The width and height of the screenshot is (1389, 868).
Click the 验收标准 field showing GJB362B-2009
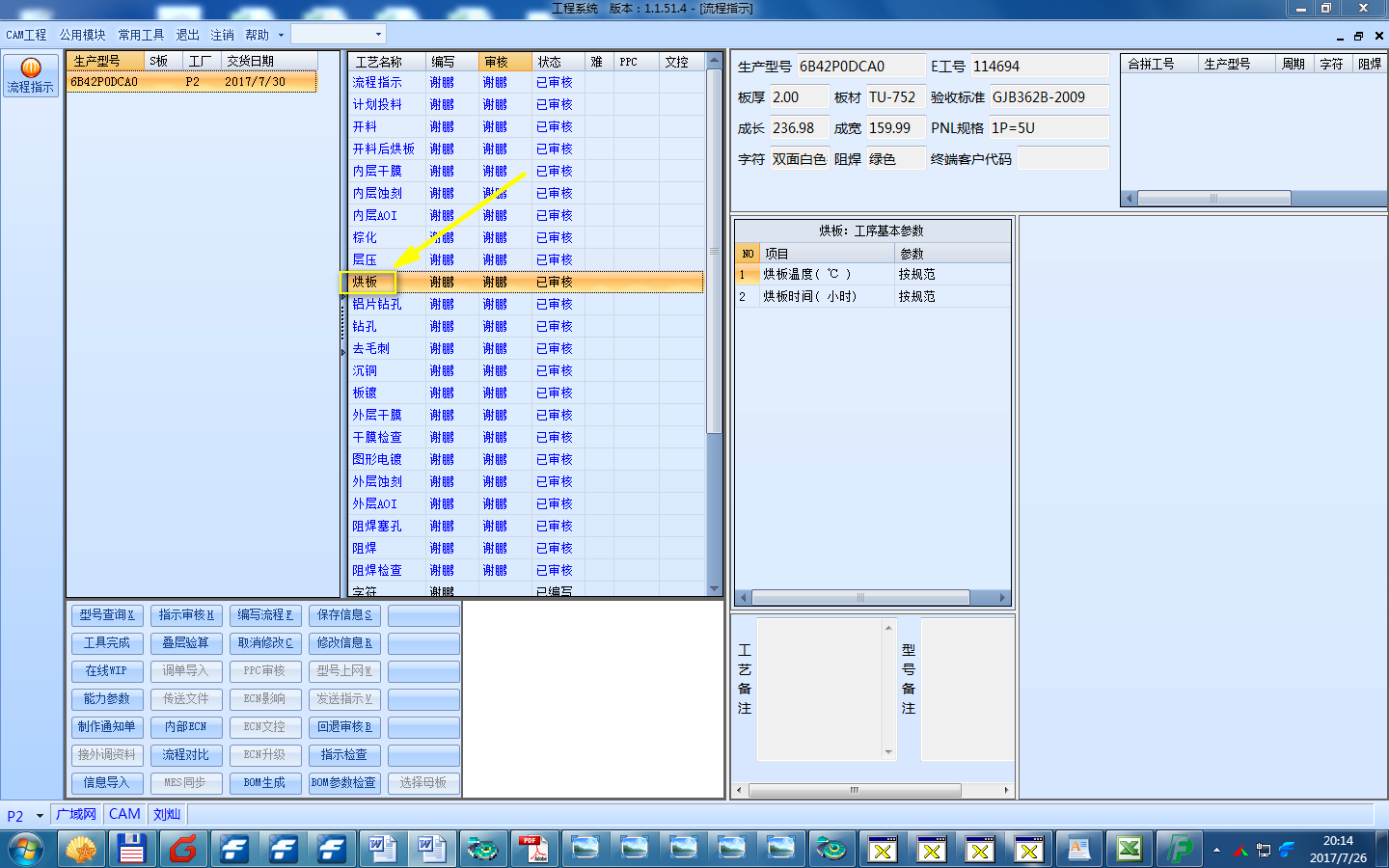(1049, 97)
